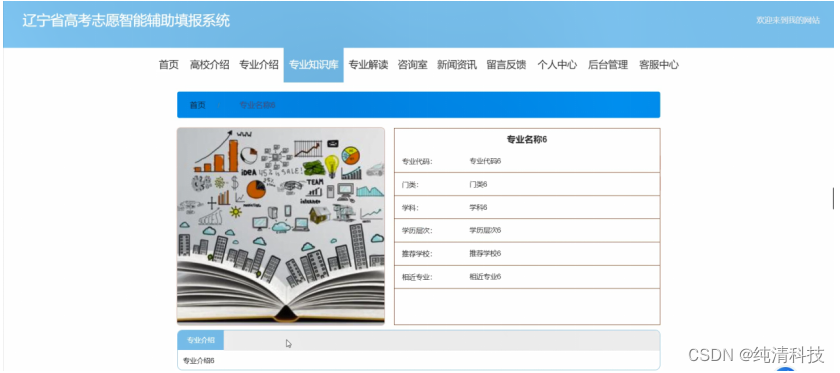Click the 专业名称6 breadcrumb entry
Image resolution: width=840 pixels, height=373 pixels.
pyautogui.click(x=257, y=105)
